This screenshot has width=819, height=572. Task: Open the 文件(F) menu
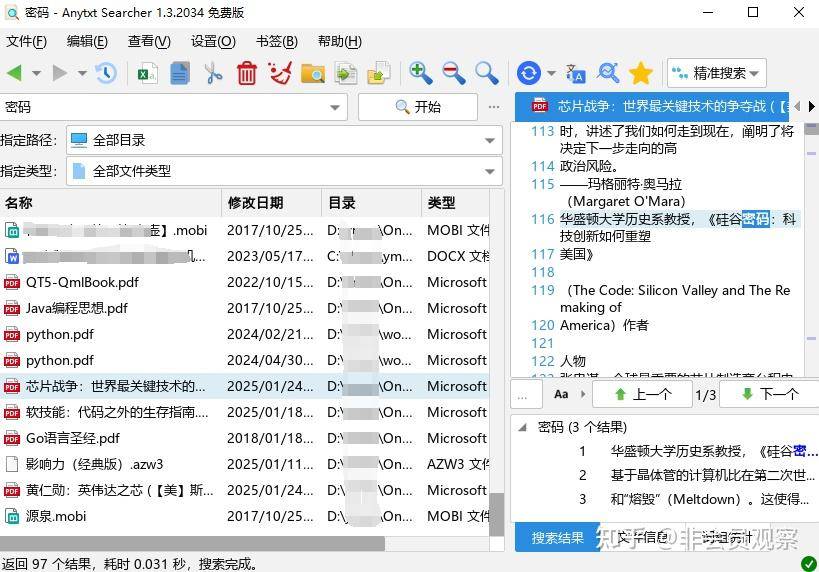coord(26,41)
